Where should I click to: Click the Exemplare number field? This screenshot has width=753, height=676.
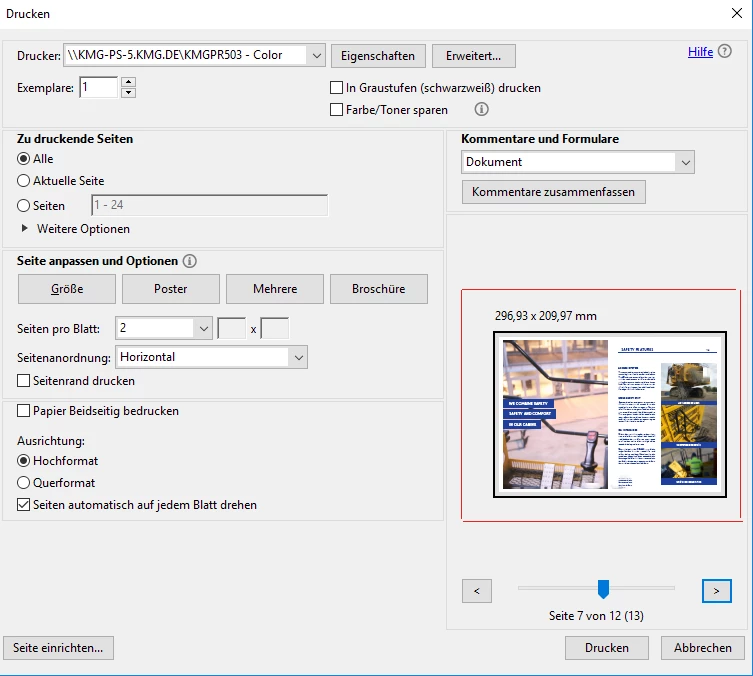click(x=98, y=87)
